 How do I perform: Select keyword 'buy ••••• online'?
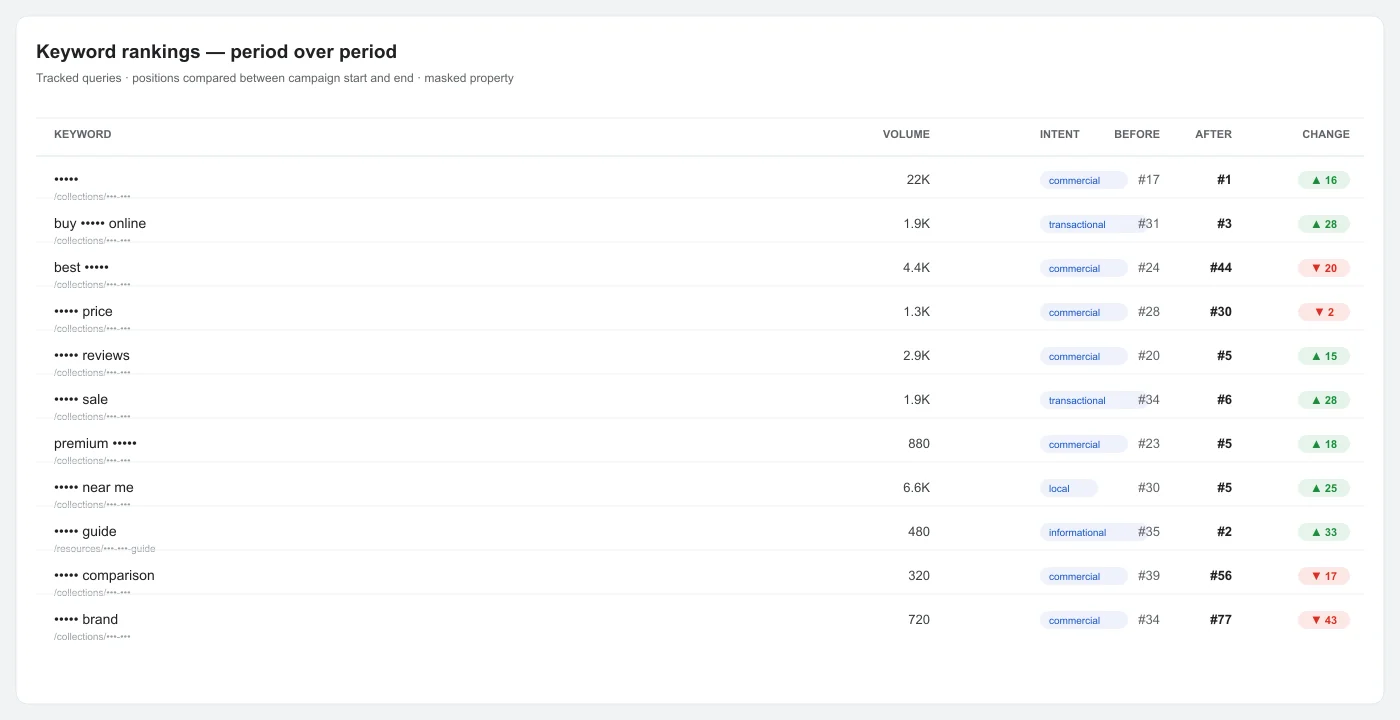point(100,223)
